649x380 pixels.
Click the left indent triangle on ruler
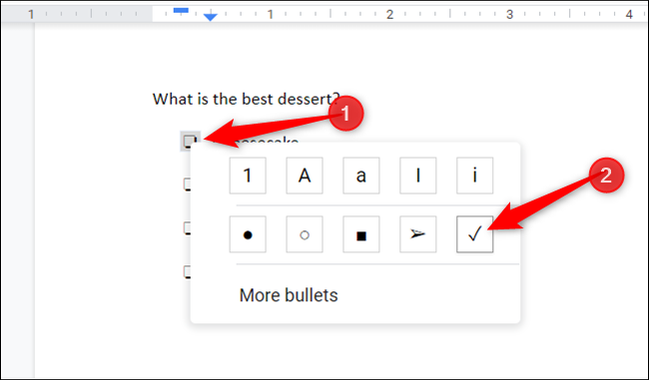(210, 17)
